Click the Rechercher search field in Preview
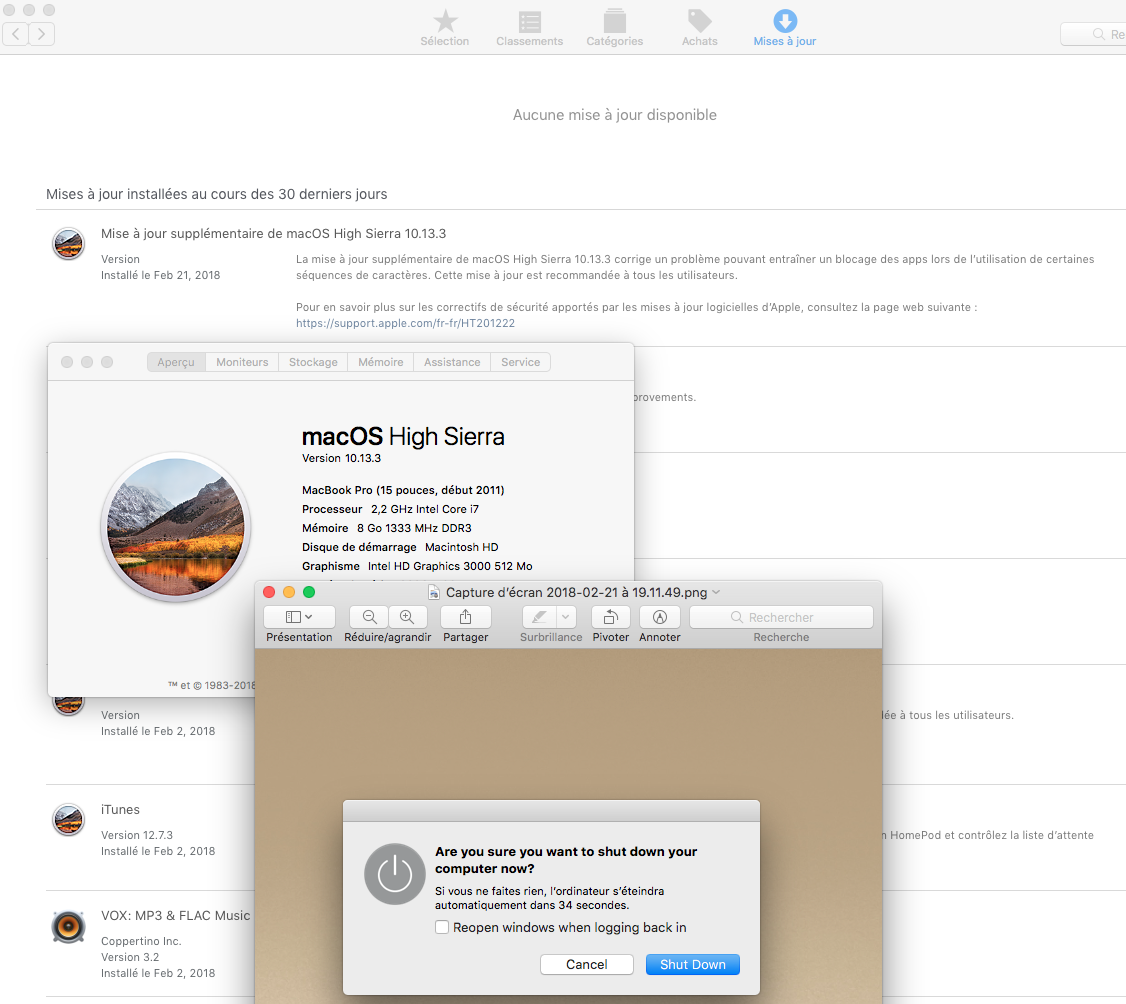 (781, 617)
